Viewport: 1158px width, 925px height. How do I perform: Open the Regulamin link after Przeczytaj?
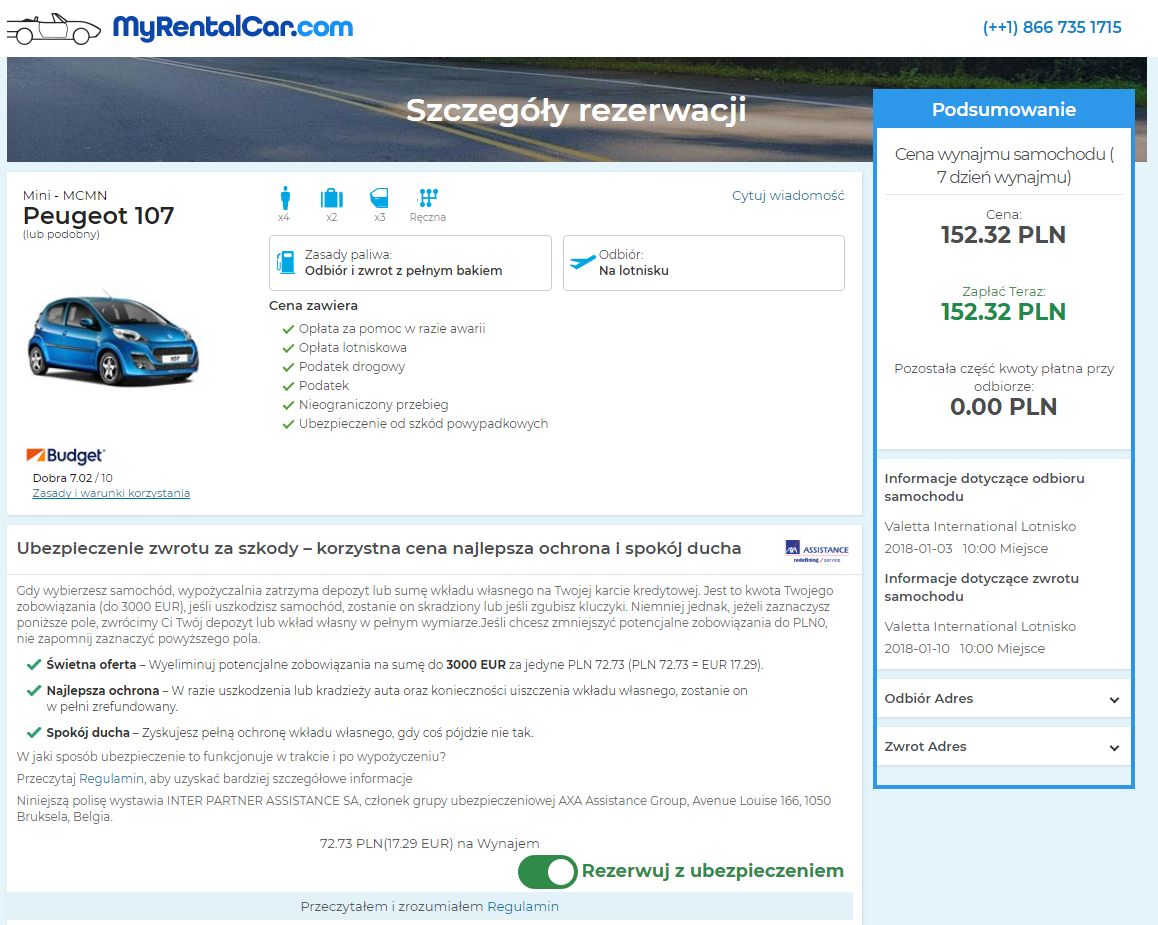point(112,779)
